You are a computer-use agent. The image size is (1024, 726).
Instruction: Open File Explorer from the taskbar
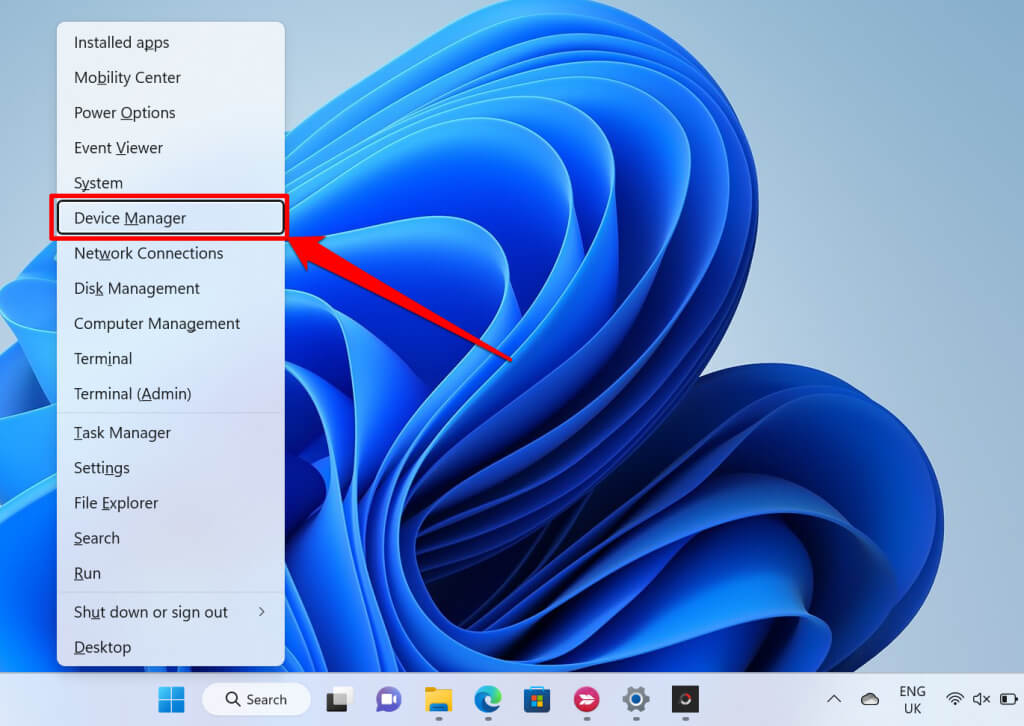coord(438,699)
